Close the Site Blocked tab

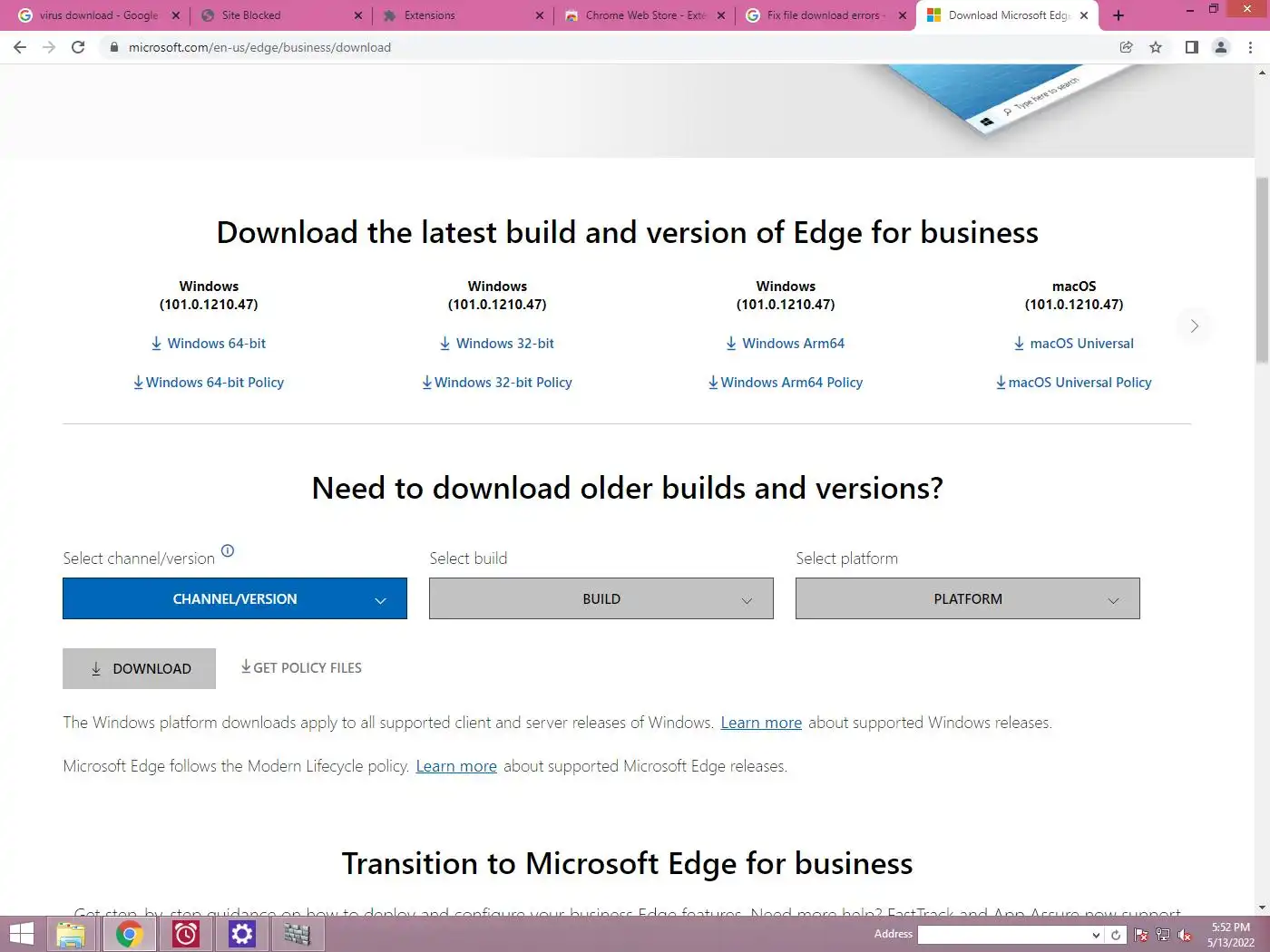[357, 15]
